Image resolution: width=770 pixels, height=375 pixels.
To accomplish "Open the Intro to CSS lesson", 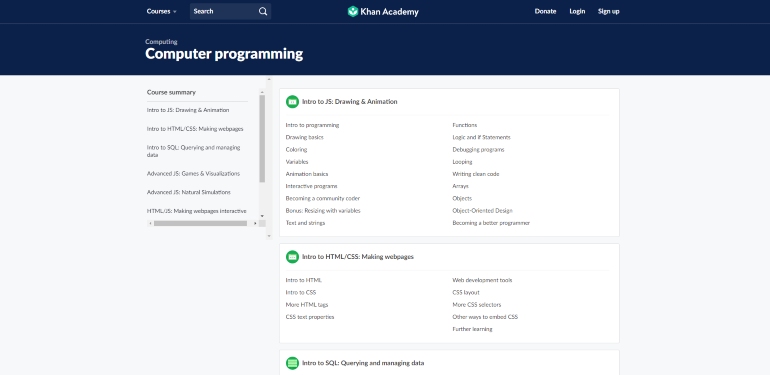I will tap(301, 293).
